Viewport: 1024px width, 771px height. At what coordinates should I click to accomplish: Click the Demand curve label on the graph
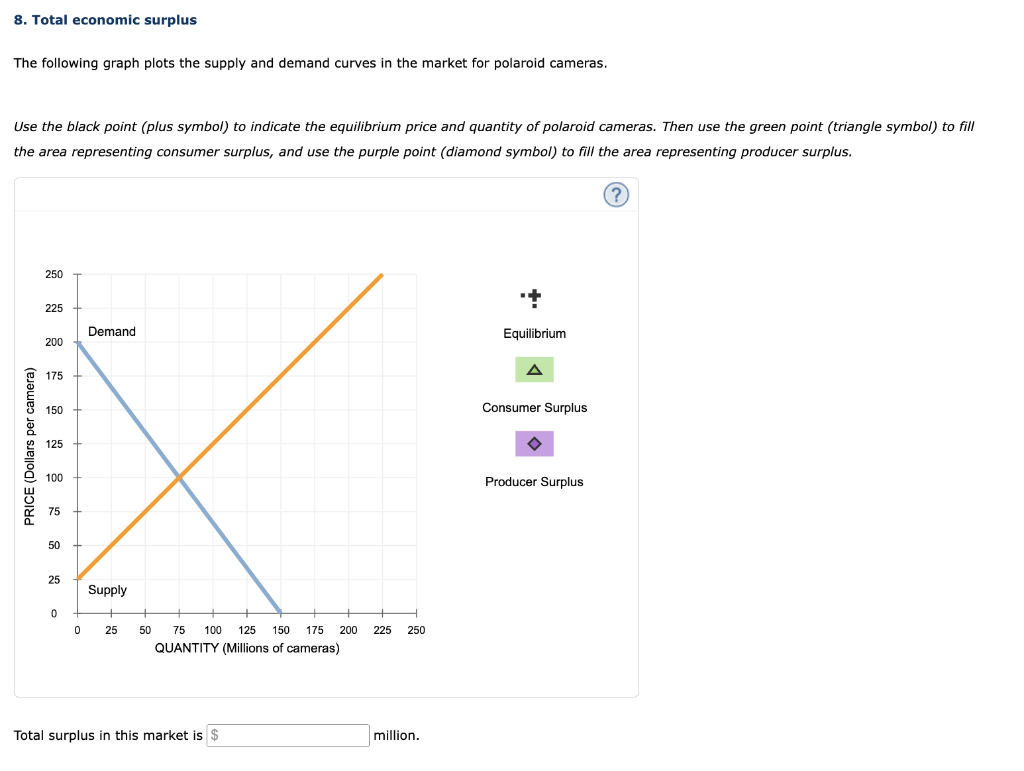click(111, 331)
